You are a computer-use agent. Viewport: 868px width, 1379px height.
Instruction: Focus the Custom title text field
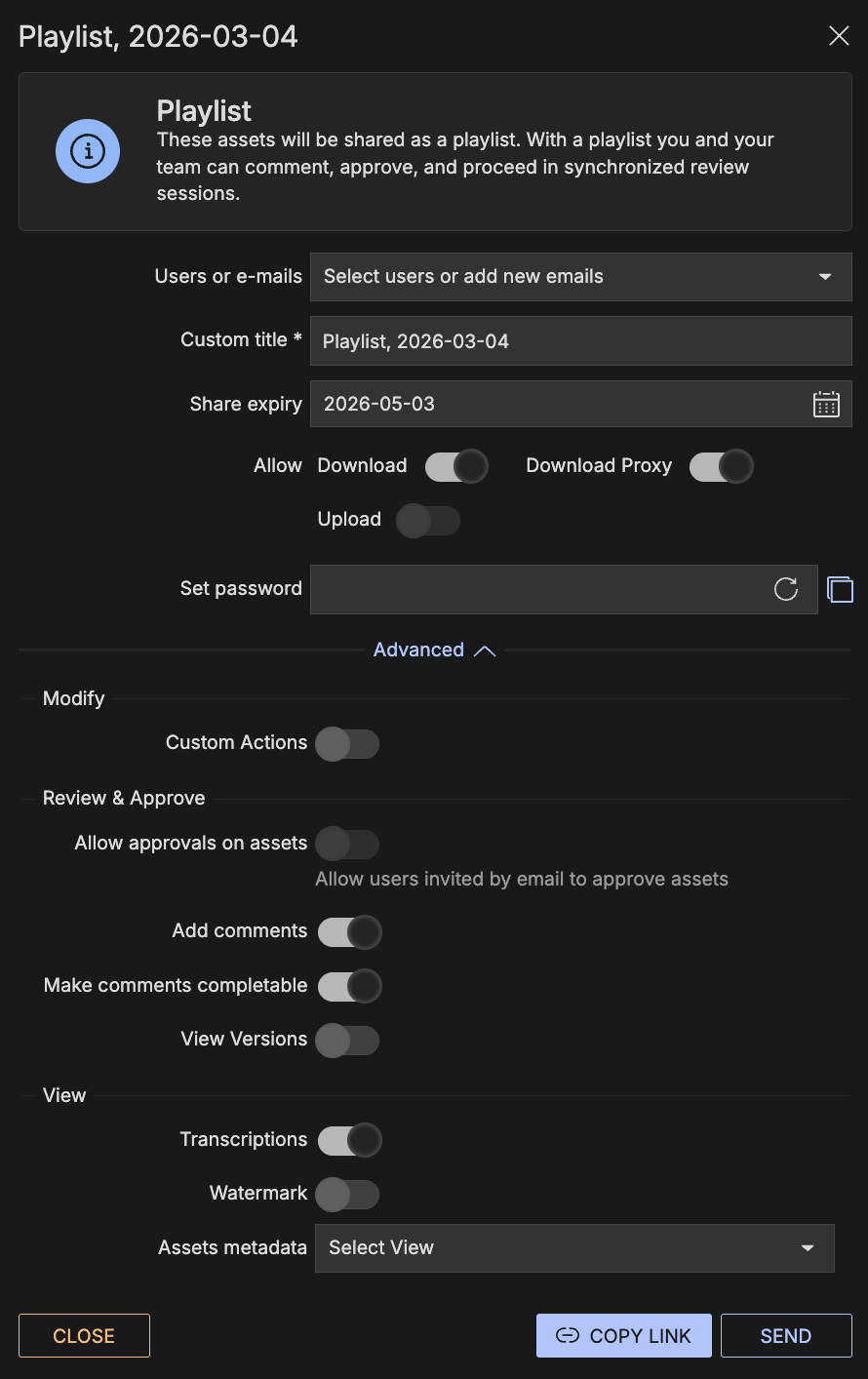coord(580,341)
